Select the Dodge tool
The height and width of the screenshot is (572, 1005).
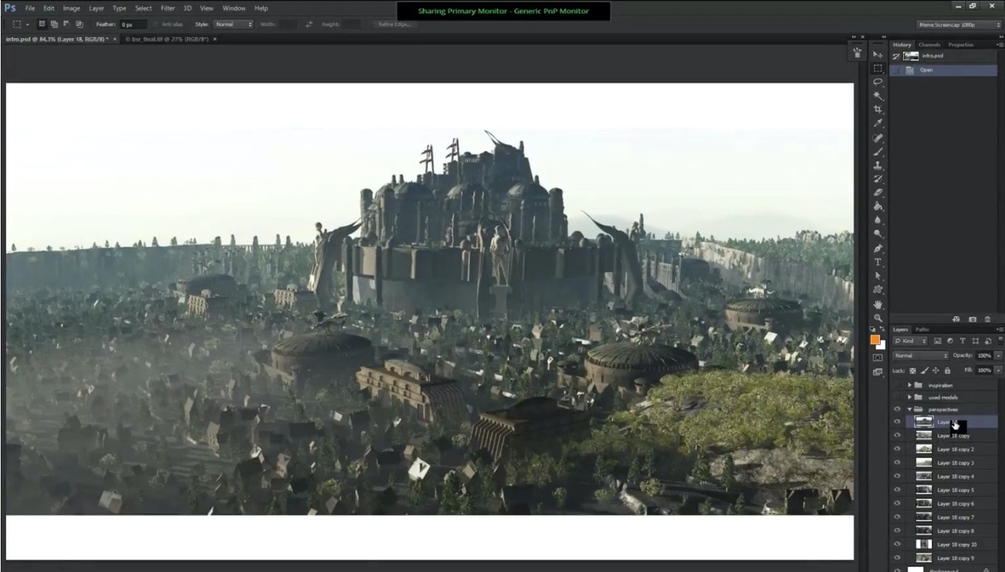coord(878,234)
